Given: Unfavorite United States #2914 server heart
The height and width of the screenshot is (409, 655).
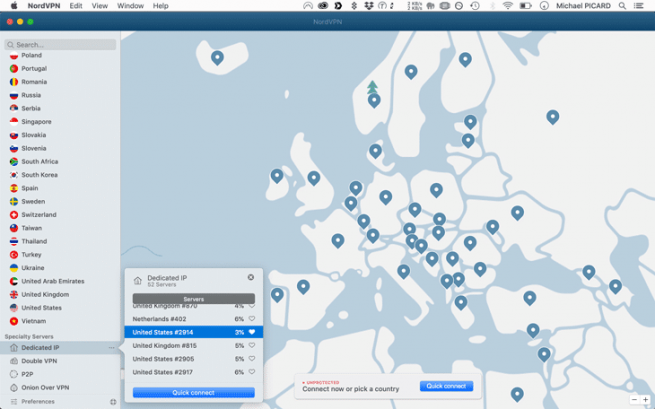Looking at the screenshot, I should pos(252,331).
